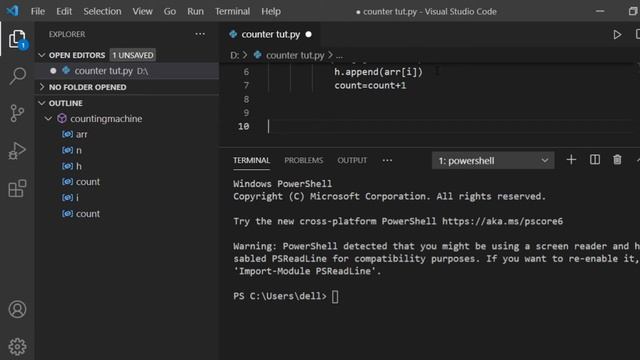Open Explorer more actions ellipsis
Screen dimensions: 640x360
coord(200,34)
